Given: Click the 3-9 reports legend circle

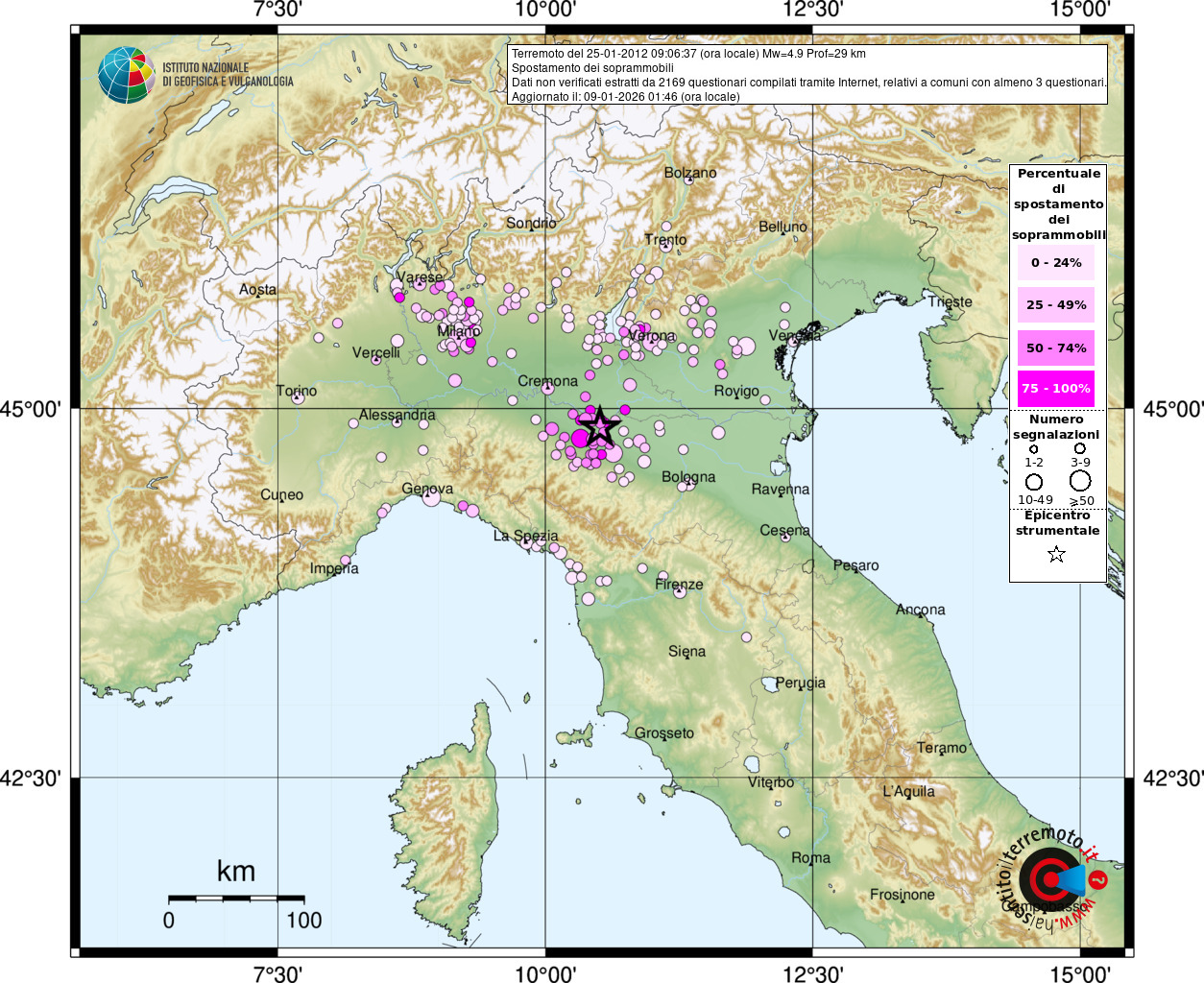Looking at the screenshot, I should pyautogui.click(x=1080, y=448).
